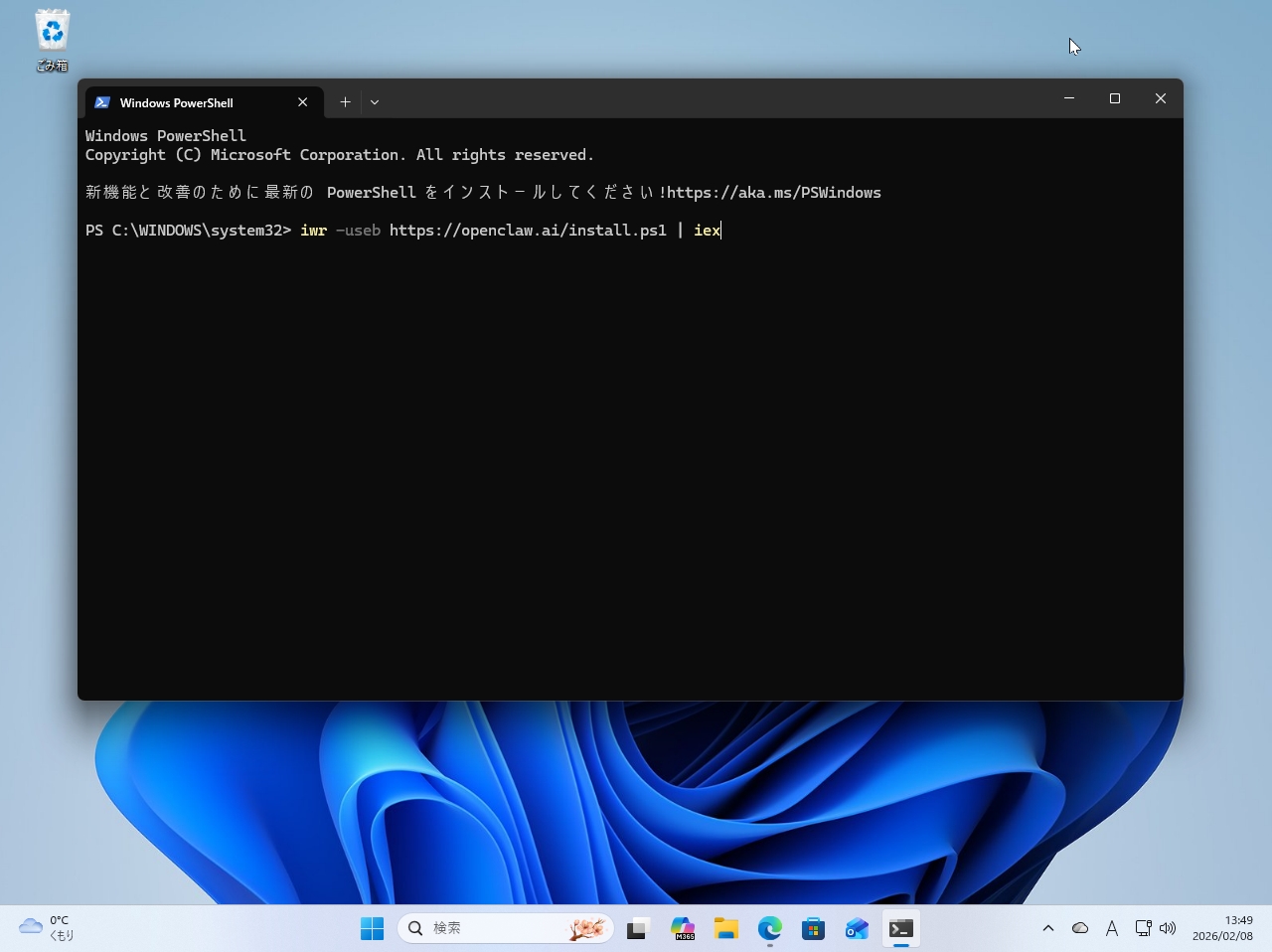This screenshot has width=1272, height=952.
Task: Click the openclaw.ai install script URL
Action: 527,230
